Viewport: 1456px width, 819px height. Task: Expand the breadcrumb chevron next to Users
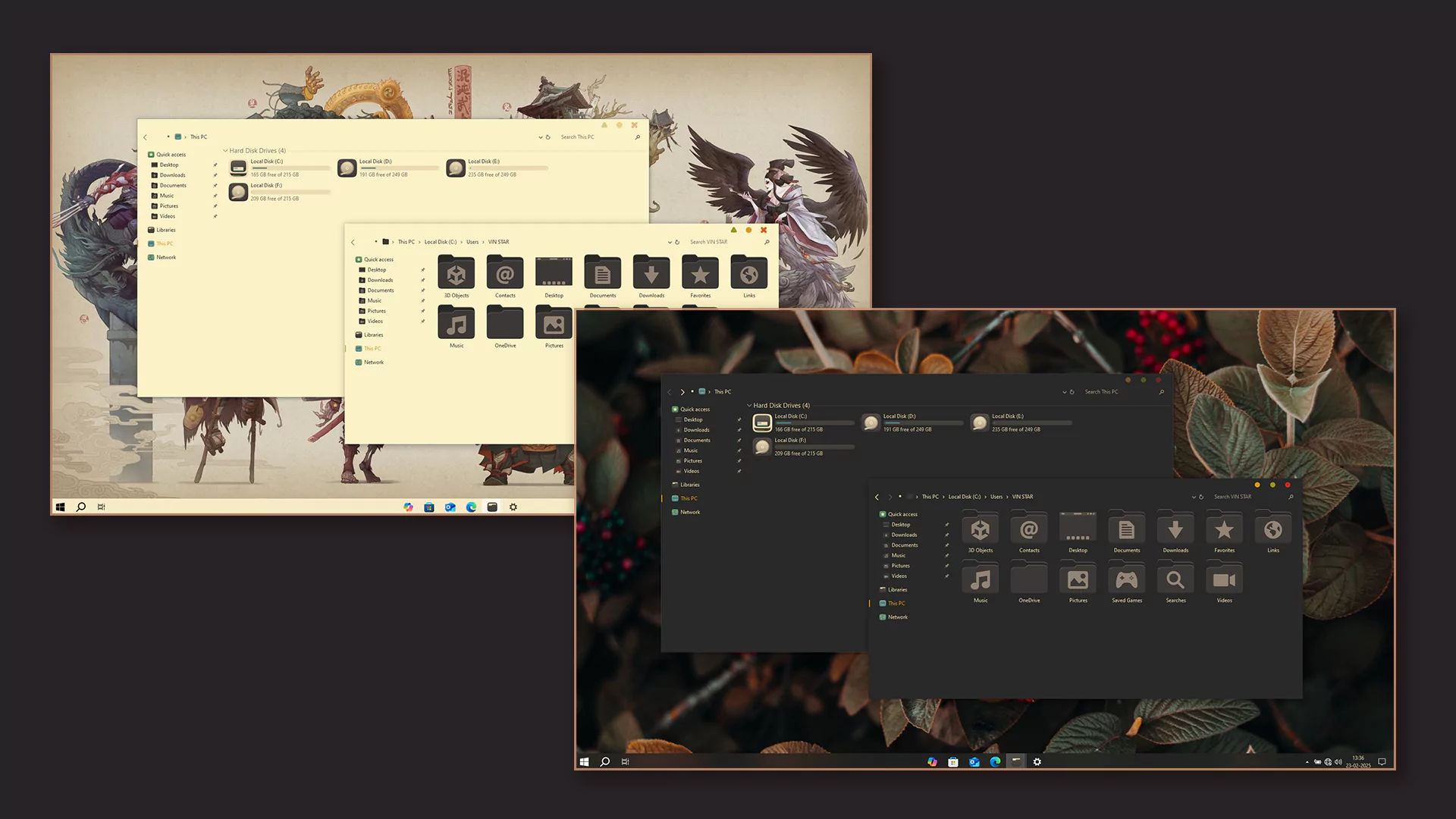[x=1006, y=497]
